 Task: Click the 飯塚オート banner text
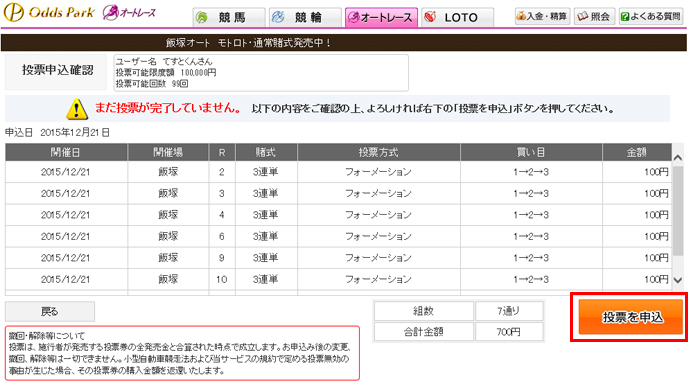click(x=249, y=43)
